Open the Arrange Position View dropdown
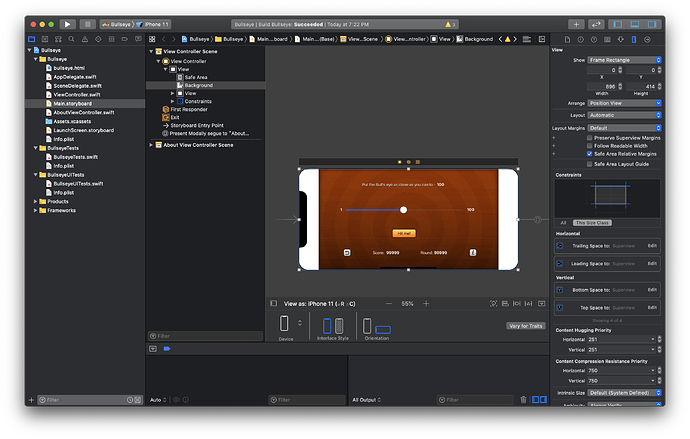The image size is (690, 439). click(x=624, y=102)
